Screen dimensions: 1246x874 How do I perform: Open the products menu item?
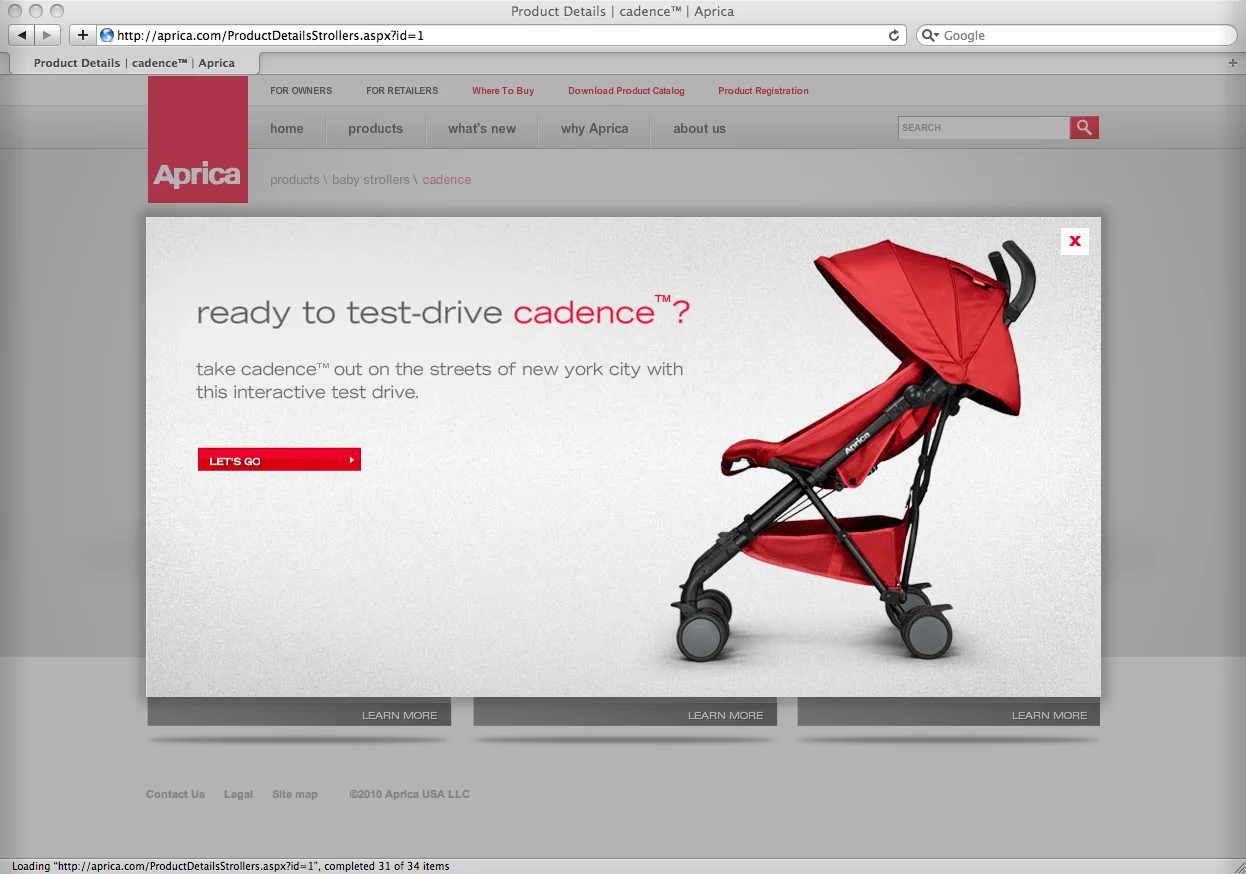pyautogui.click(x=375, y=128)
